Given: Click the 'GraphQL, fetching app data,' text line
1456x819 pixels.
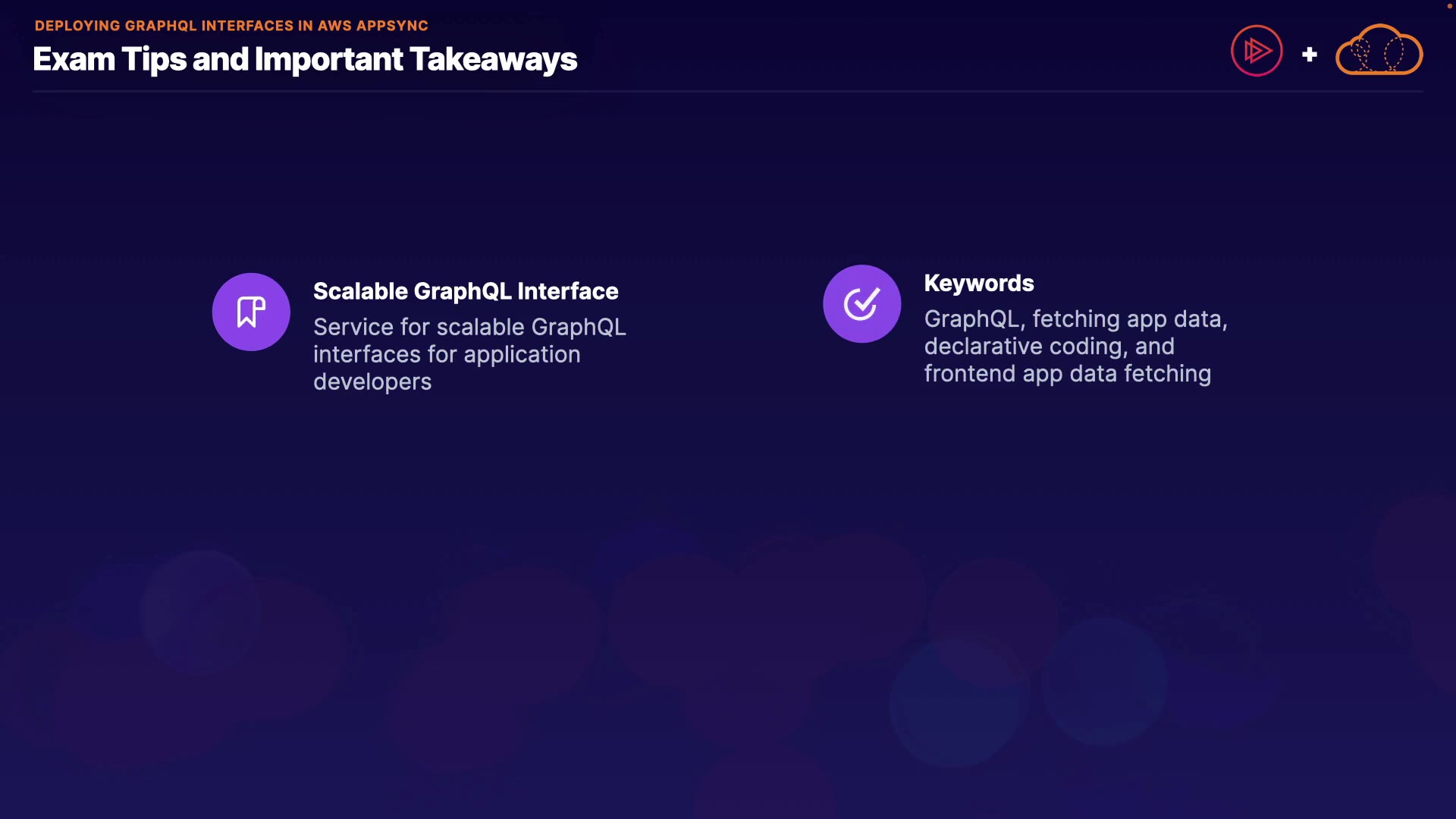Looking at the screenshot, I should (1075, 318).
